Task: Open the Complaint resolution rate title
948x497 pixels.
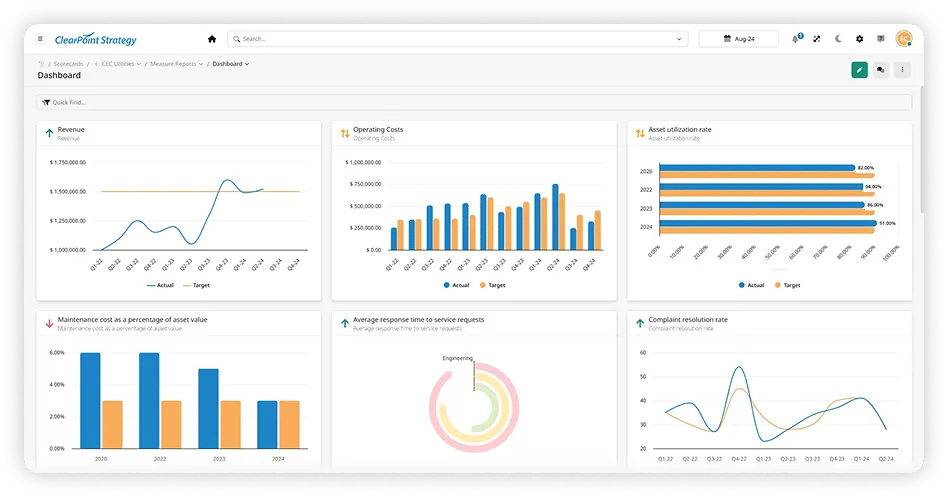Action: (688, 320)
